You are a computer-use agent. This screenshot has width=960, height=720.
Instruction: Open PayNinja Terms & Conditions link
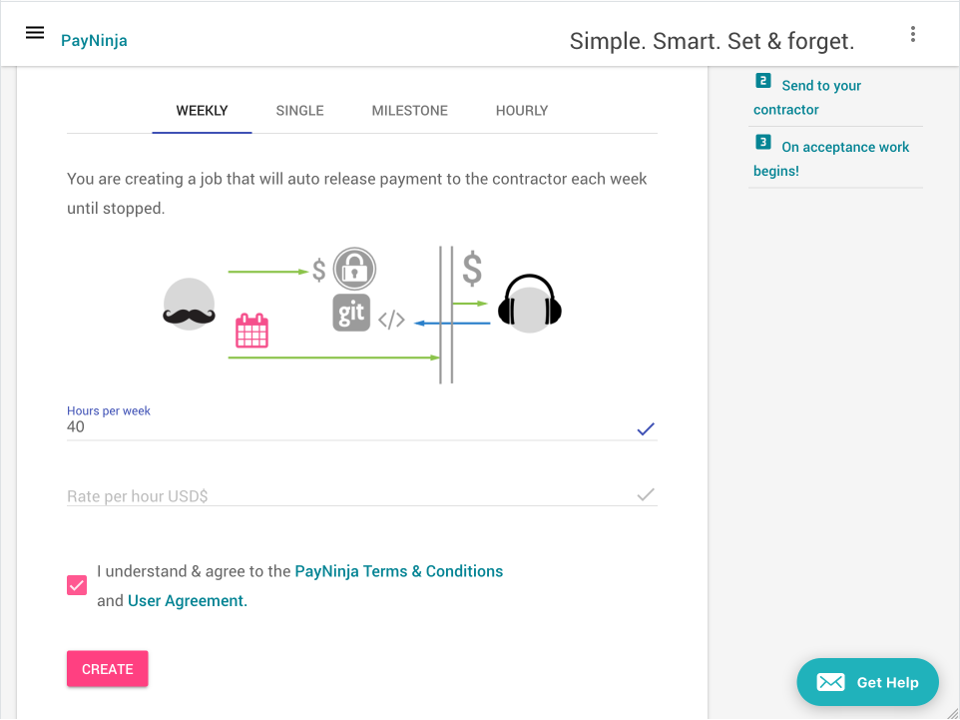click(399, 571)
